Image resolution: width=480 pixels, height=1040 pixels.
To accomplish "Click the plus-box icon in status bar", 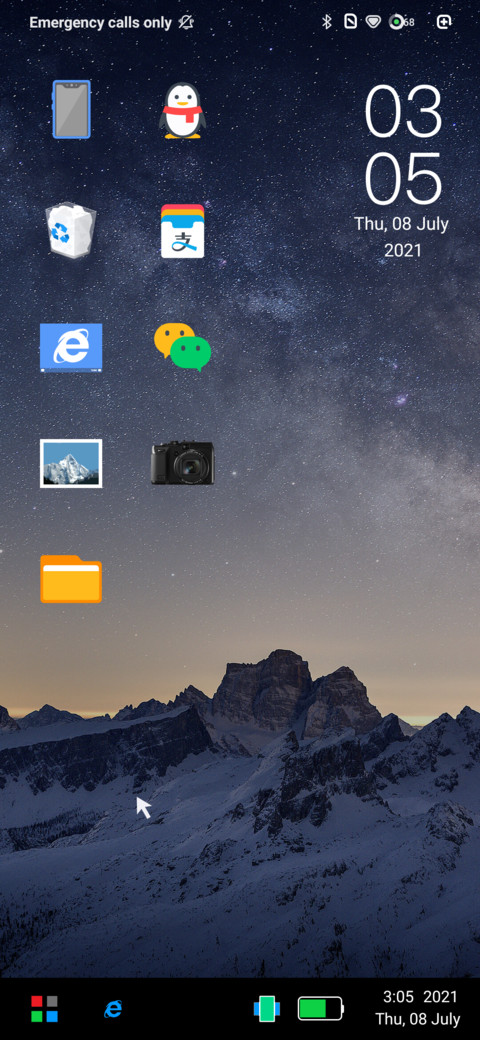I will point(444,22).
